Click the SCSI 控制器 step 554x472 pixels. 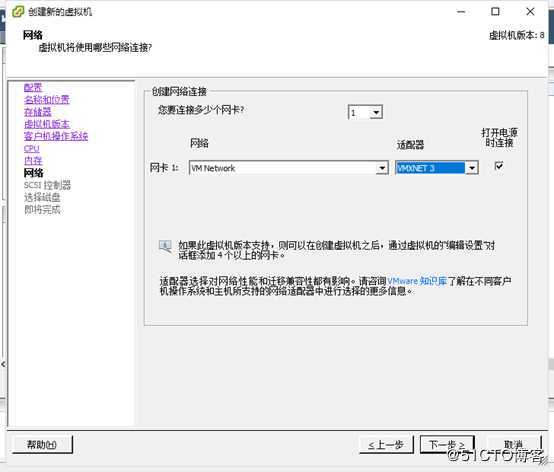(x=47, y=185)
